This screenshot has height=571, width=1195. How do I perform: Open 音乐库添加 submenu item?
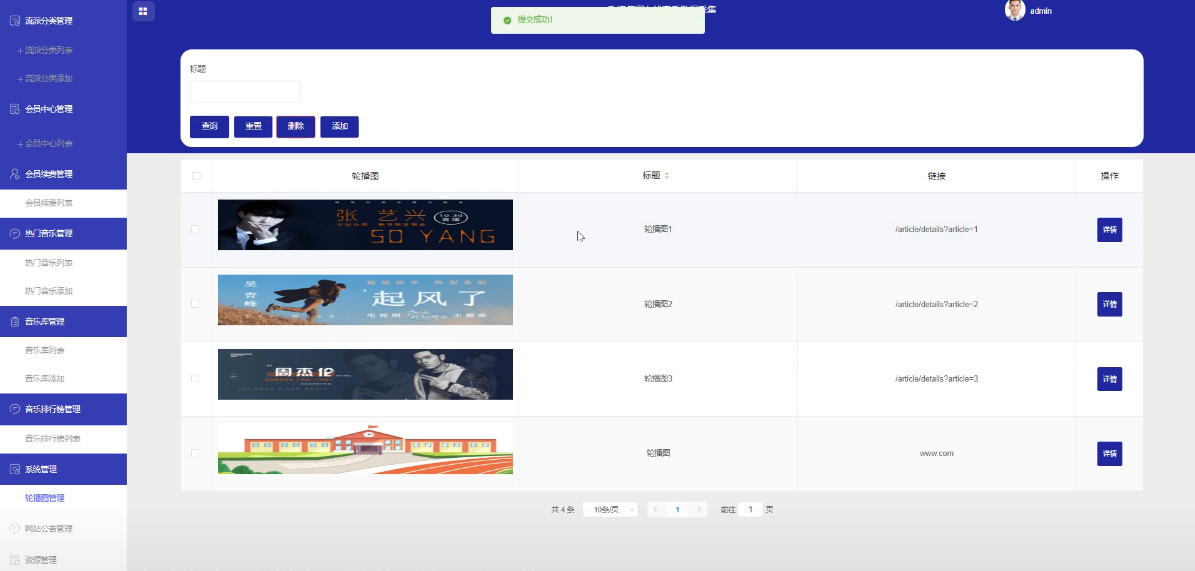44,379
